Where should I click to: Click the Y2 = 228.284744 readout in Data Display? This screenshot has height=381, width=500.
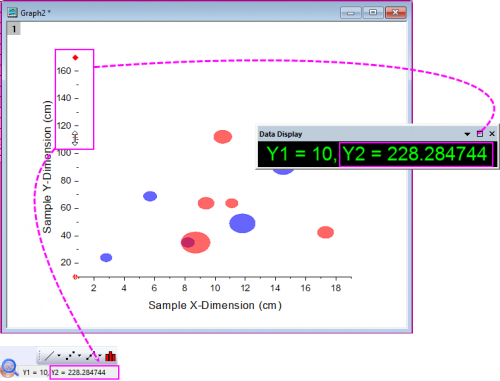(415, 154)
